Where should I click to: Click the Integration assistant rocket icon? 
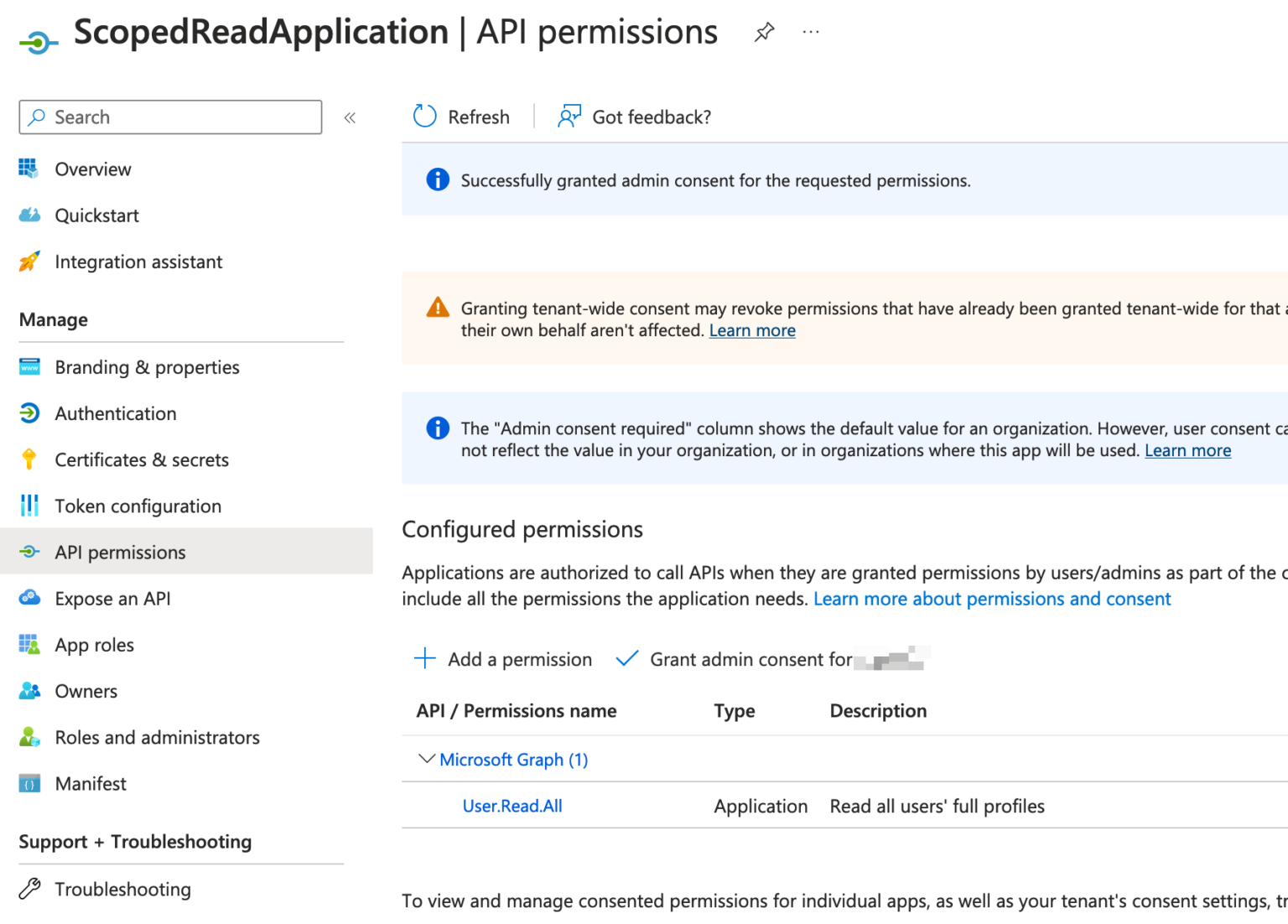[29, 262]
